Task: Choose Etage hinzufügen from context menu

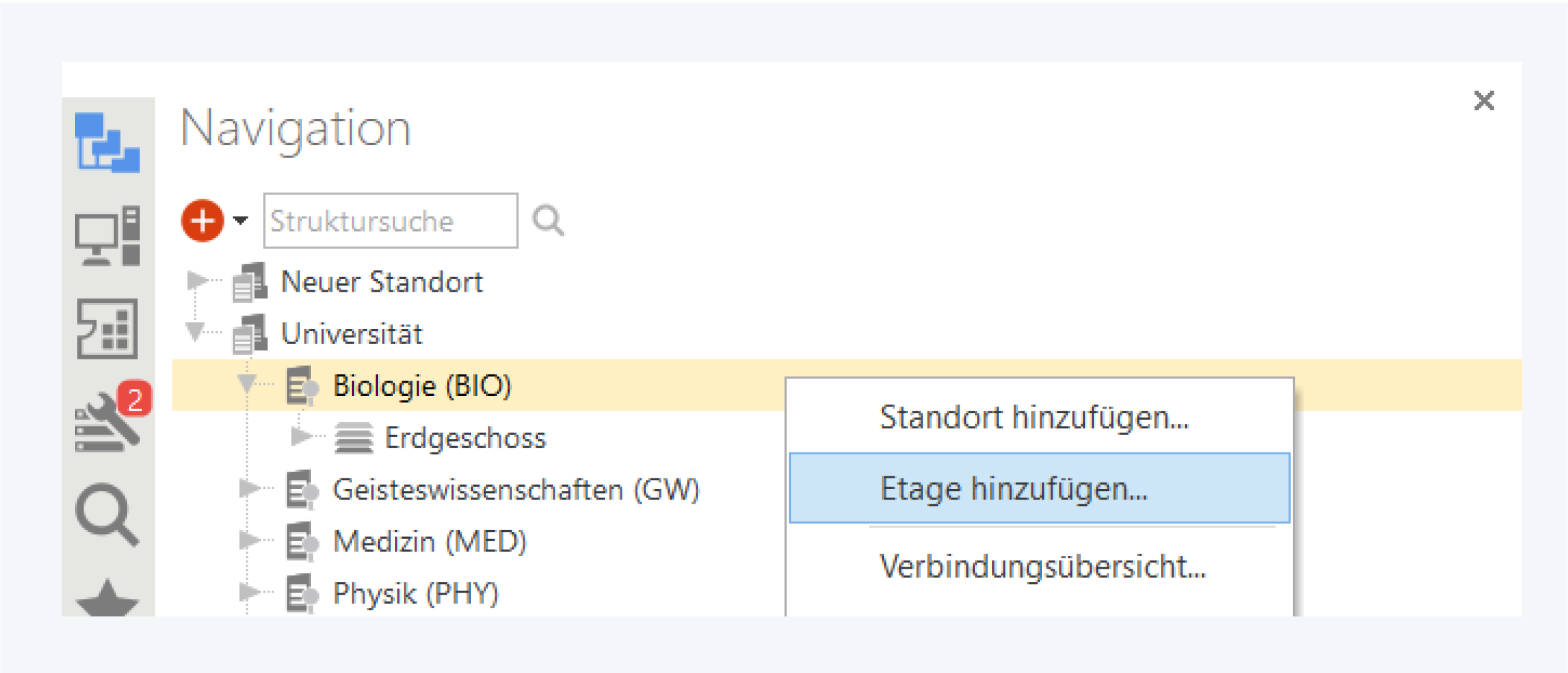Action: pyautogui.click(x=1013, y=488)
